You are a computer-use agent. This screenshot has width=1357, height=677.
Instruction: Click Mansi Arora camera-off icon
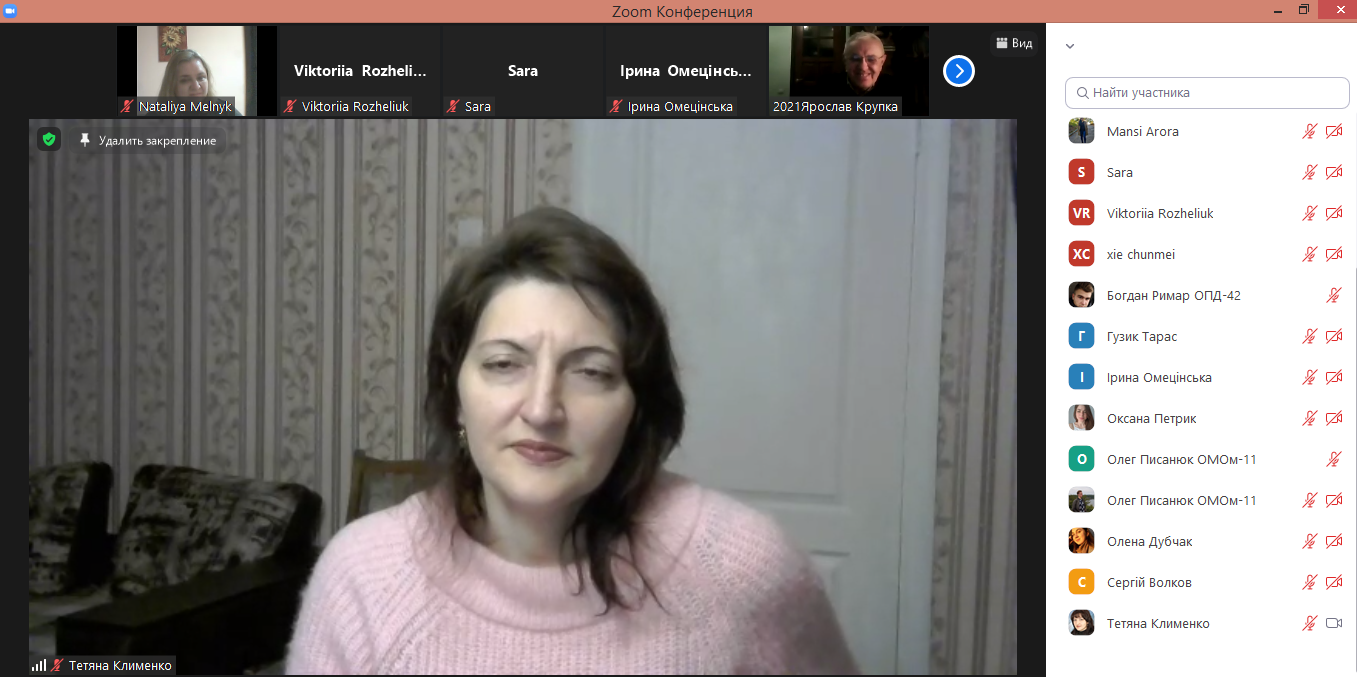click(1334, 131)
